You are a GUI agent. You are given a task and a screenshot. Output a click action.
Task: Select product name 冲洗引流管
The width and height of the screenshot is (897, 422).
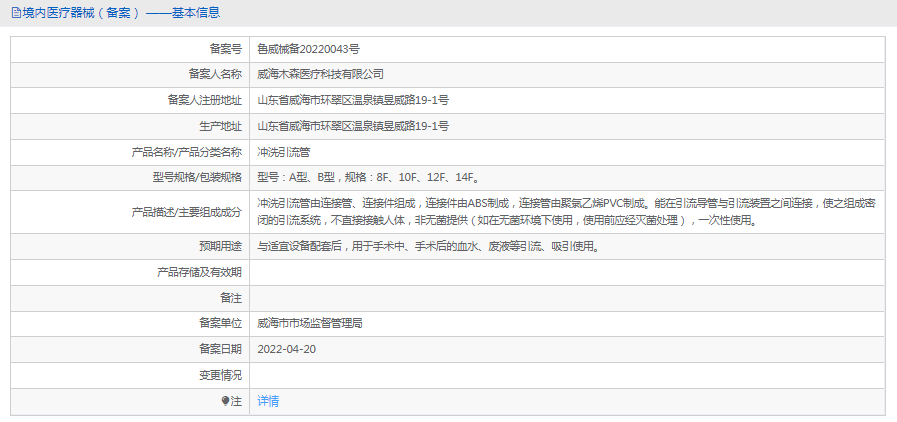click(x=284, y=152)
